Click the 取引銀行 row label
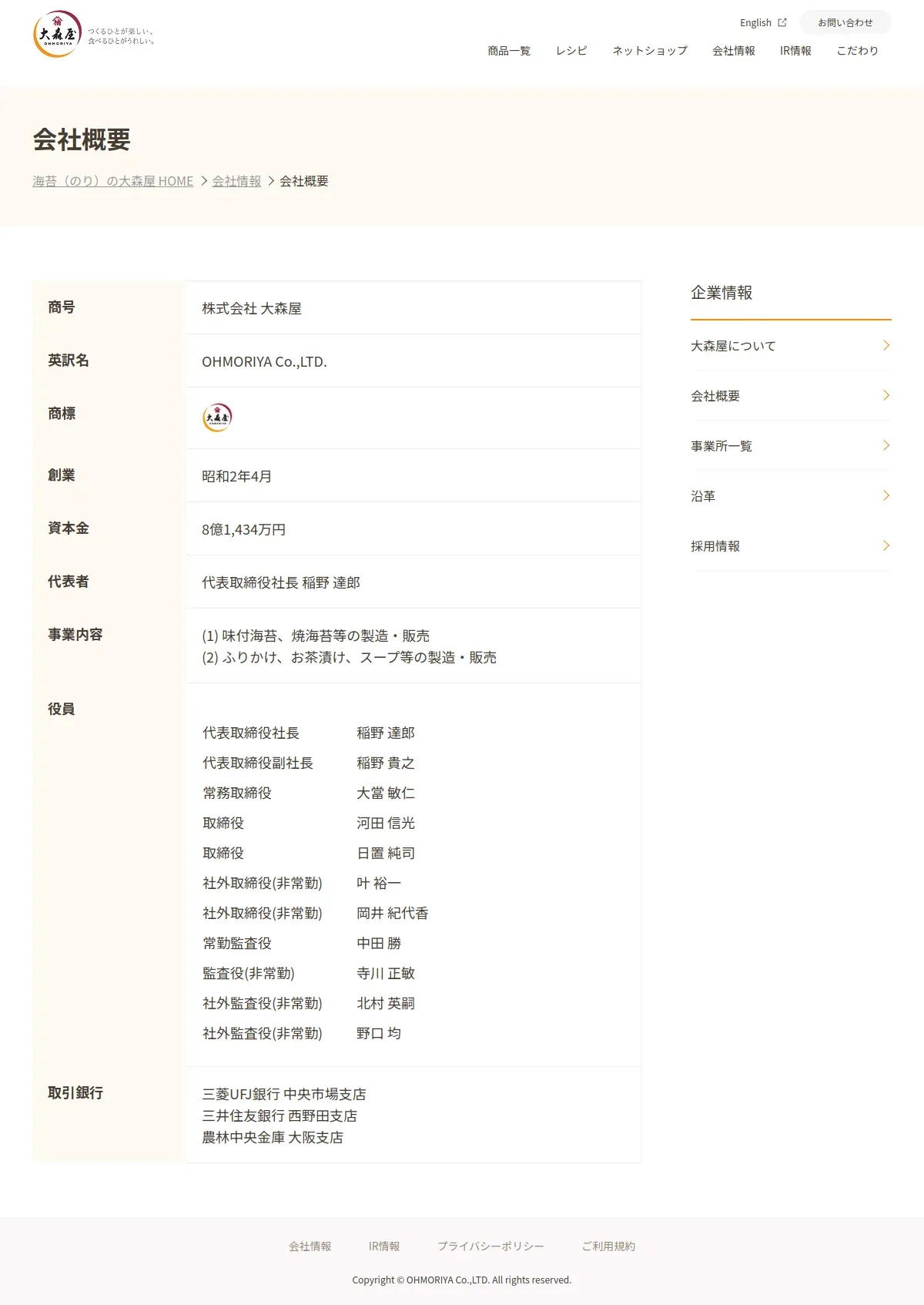Screen dimensions: 924x1305 [x=75, y=1092]
